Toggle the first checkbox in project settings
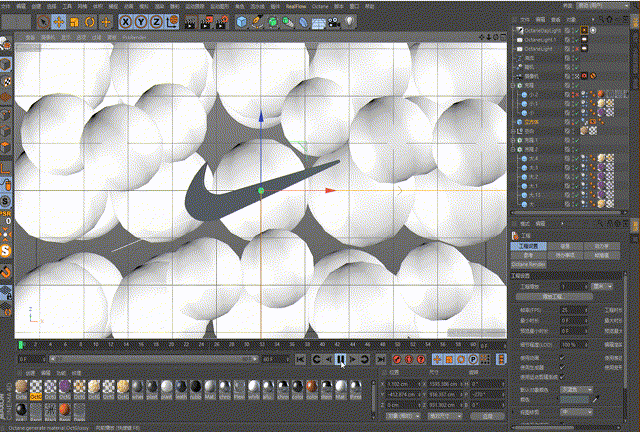 (x=562, y=358)
